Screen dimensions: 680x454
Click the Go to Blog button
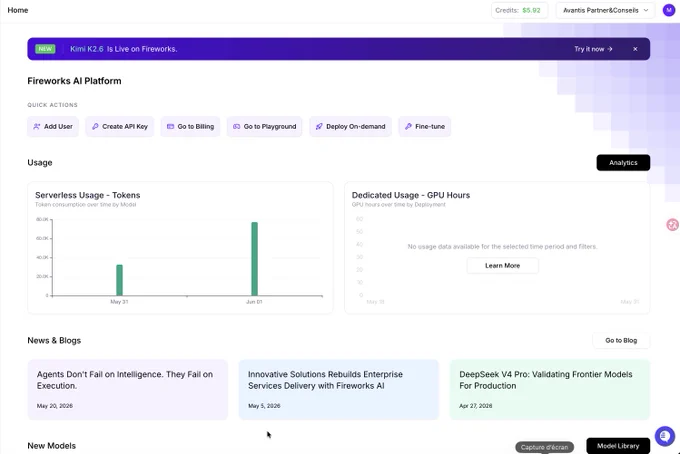tap(621, 340)
